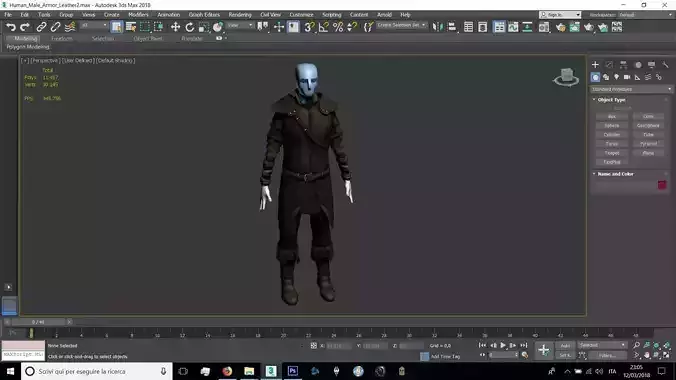Open the Scene Explorer toggle icon
This screenshot has height=380, width=676.
[468, 27]
